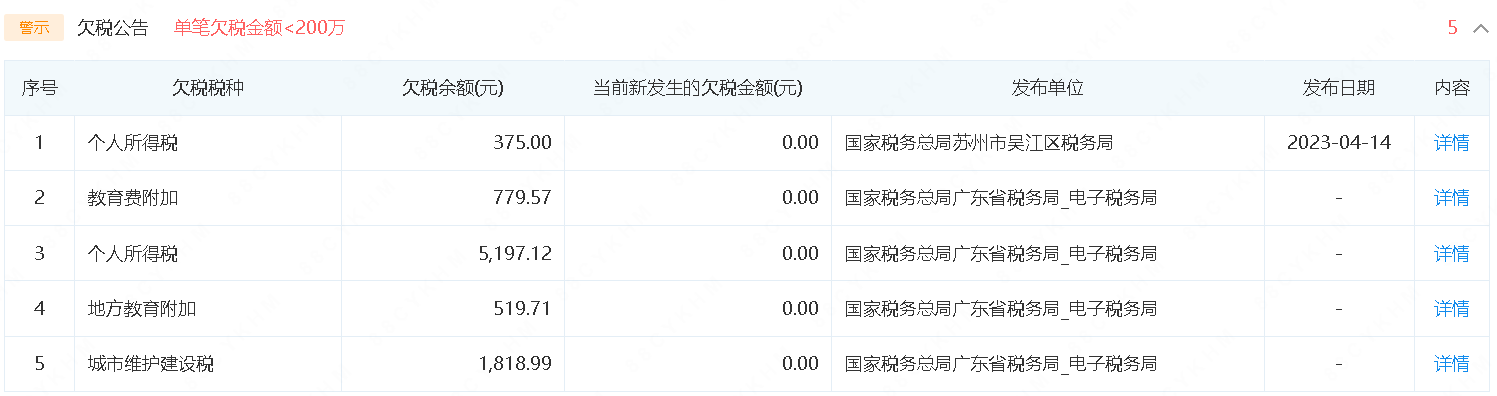Open 详情 for 城市维护建设税 row
This screenshot has height=396, width=1497.
tap(1452, 363)
